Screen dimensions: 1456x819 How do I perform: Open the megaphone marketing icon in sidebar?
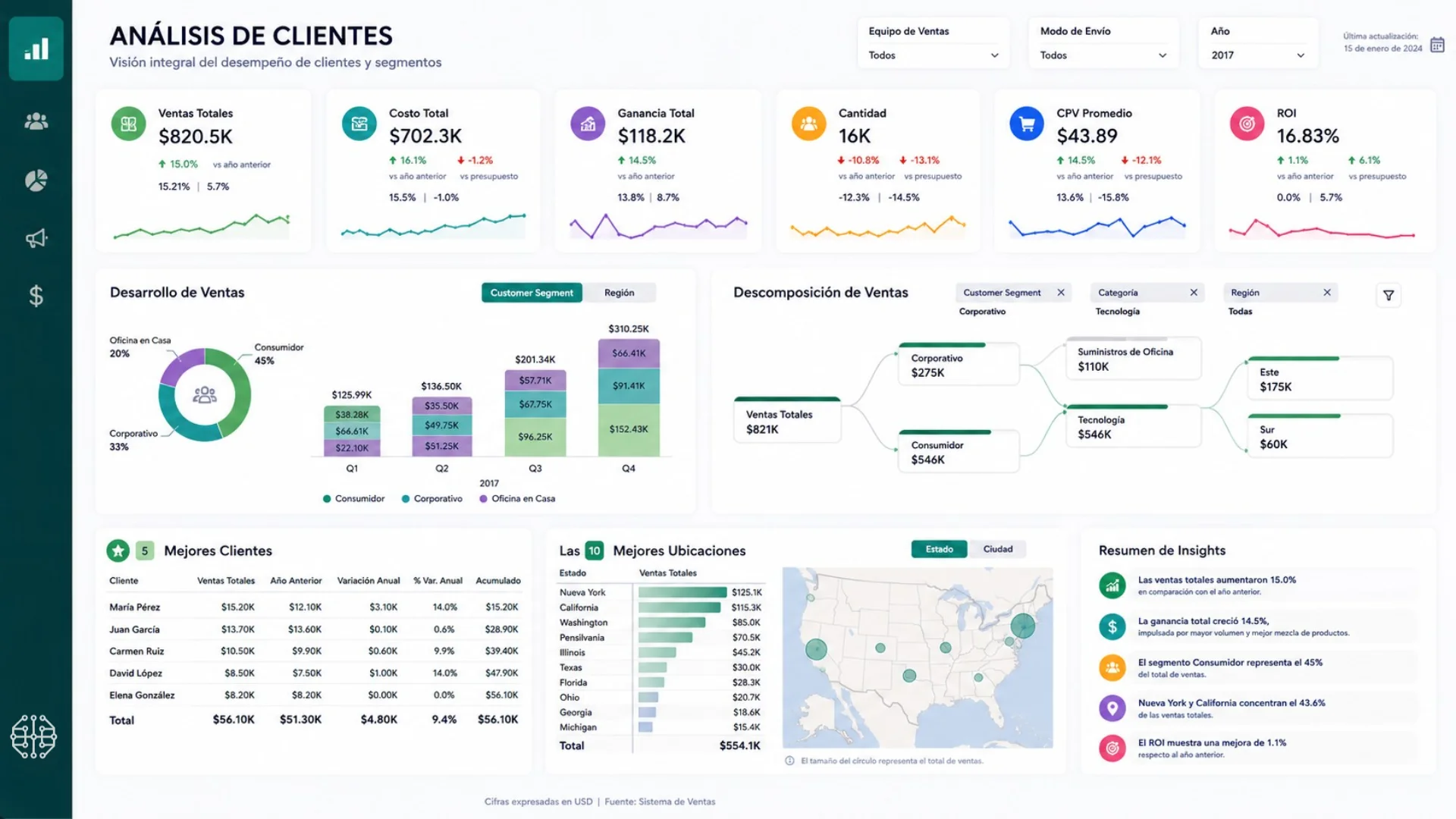[36, 239]
